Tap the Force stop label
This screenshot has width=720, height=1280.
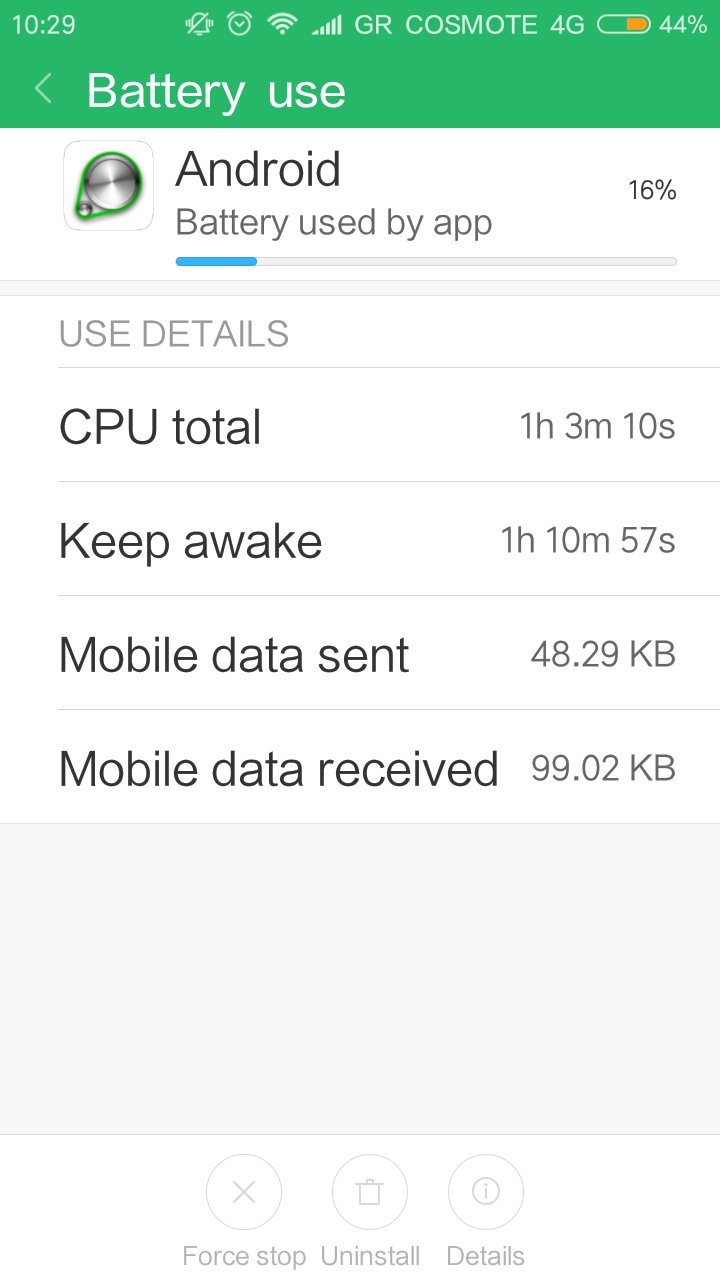pyautogui.click(x=244, y=1256)
